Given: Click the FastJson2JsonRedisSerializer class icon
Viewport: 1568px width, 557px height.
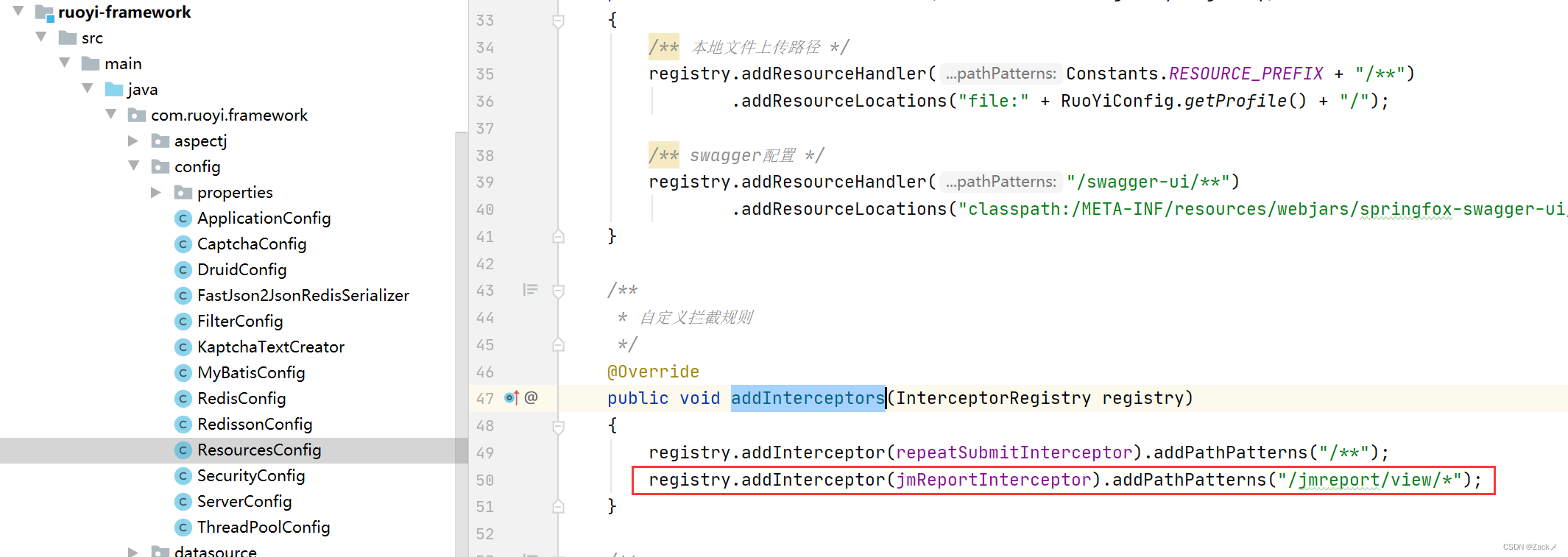Looking at the screenshot, I should coord(183,296).
